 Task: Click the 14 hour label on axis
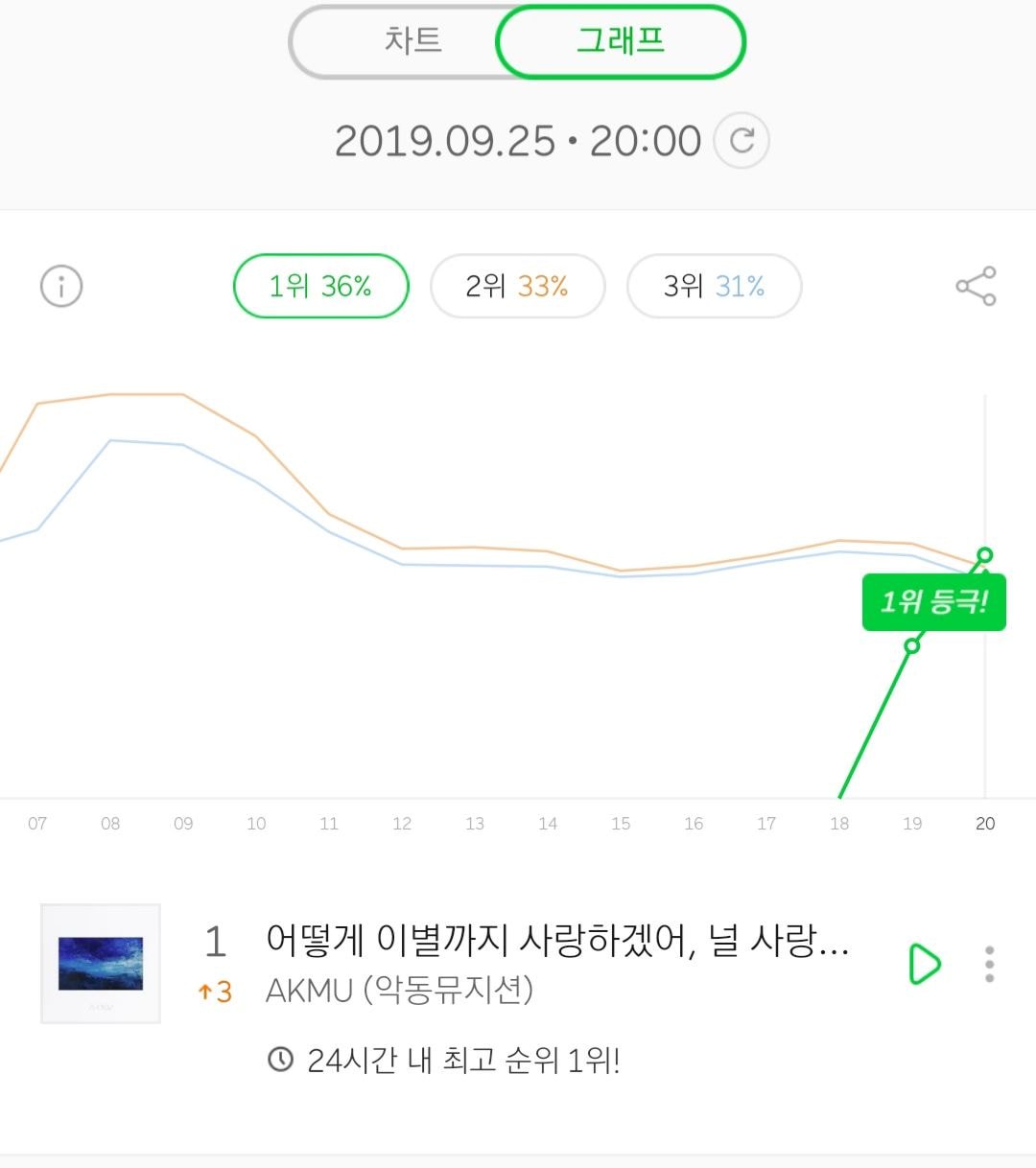548,824
